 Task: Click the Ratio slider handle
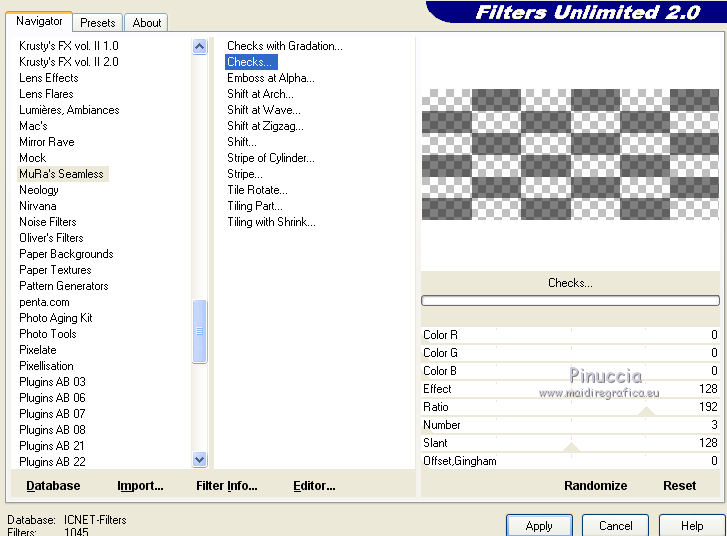(646, 412)
